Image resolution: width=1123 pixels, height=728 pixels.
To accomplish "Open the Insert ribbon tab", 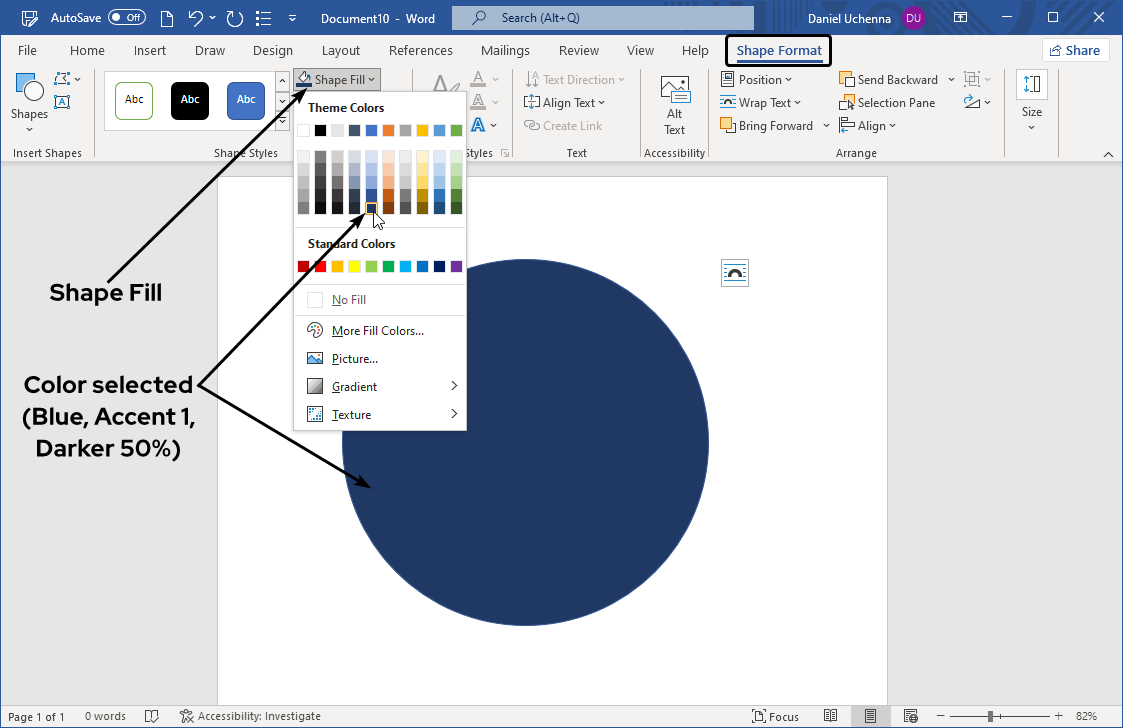I will pyautogui.click(x=150, y=51).
